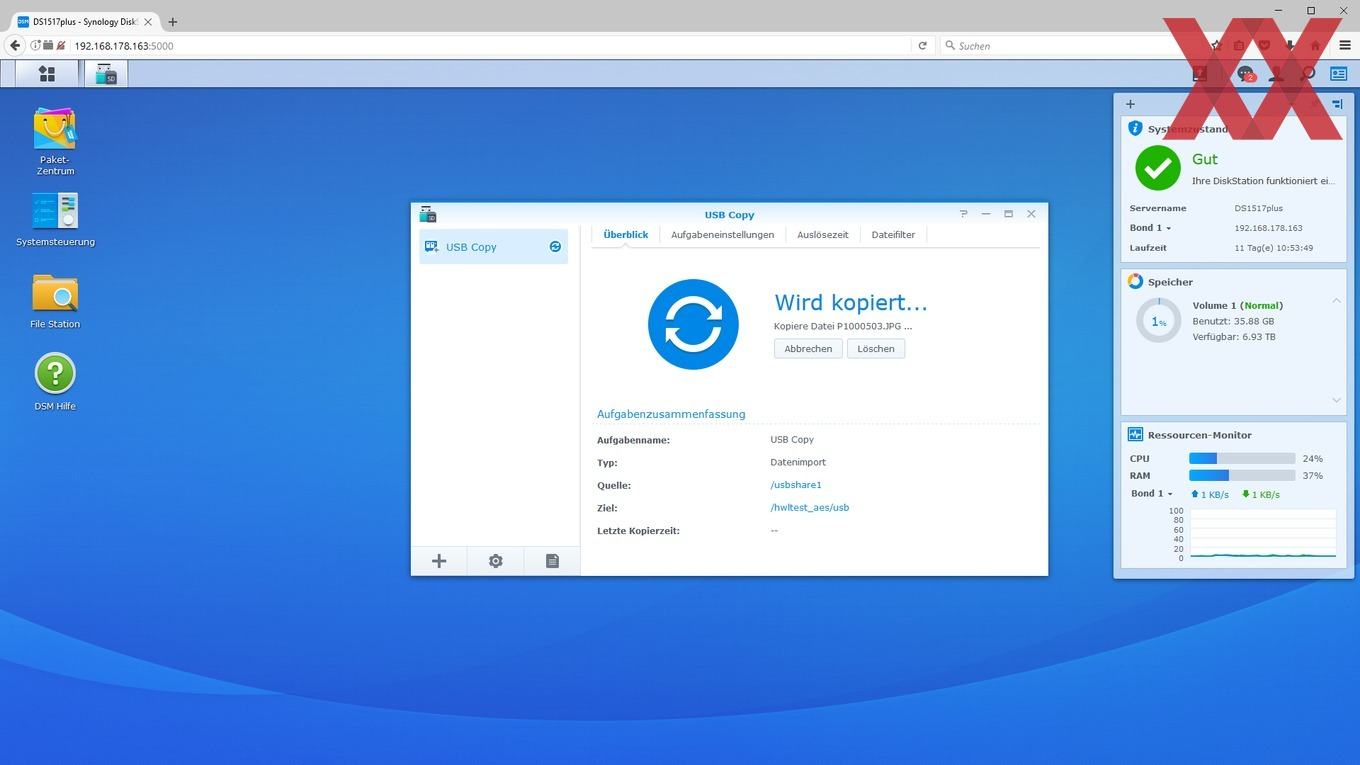Open the USB Copy help question mark

tap(963, 214)
